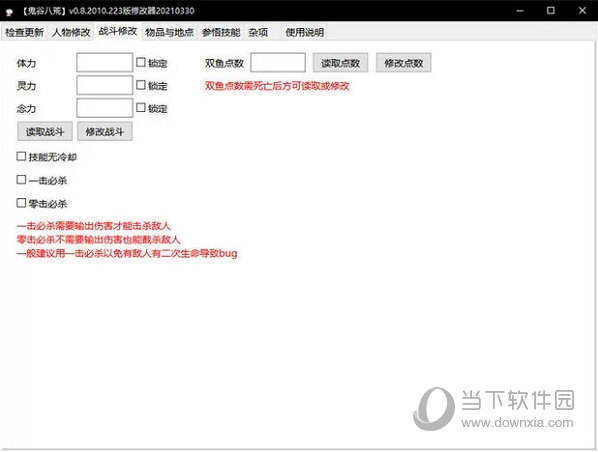Close the trainer window
Viewport: 598px width, 452px height.
click(x=582, y=11)
